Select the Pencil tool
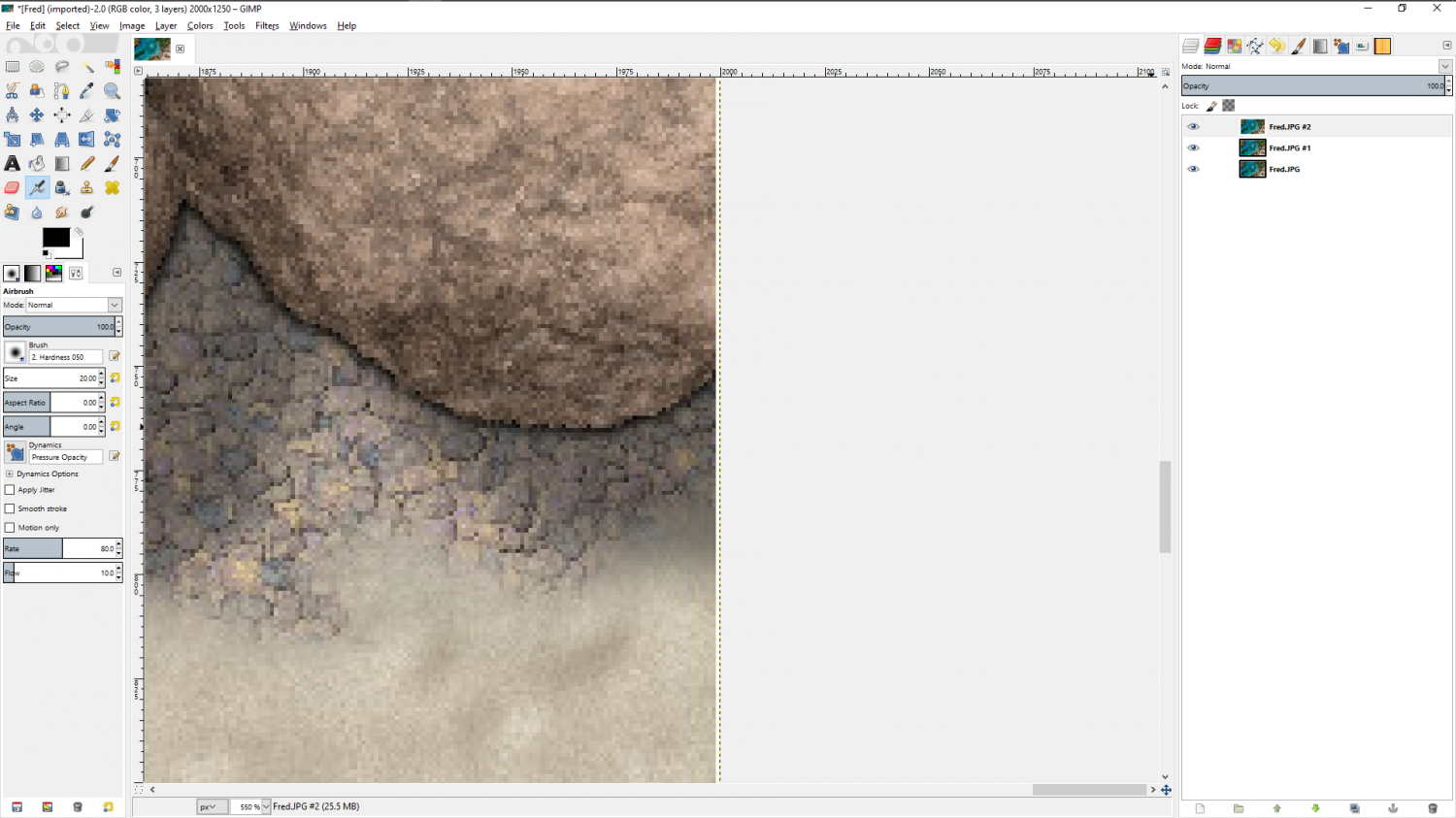This screenshot has width=1456, height=818. pos(87,164)
